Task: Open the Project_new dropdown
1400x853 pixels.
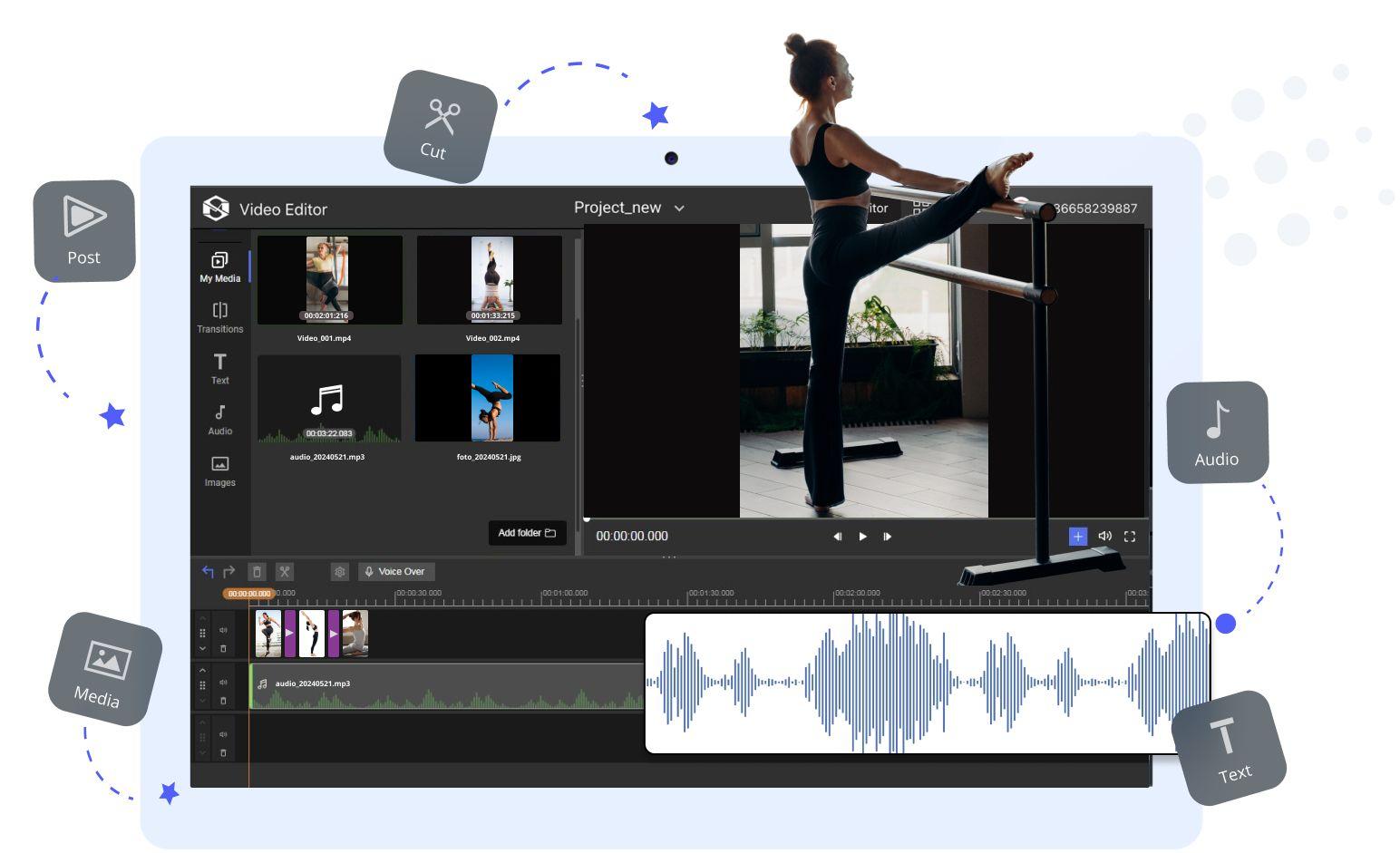Action: pyautogui.click(x=628, y=208)
